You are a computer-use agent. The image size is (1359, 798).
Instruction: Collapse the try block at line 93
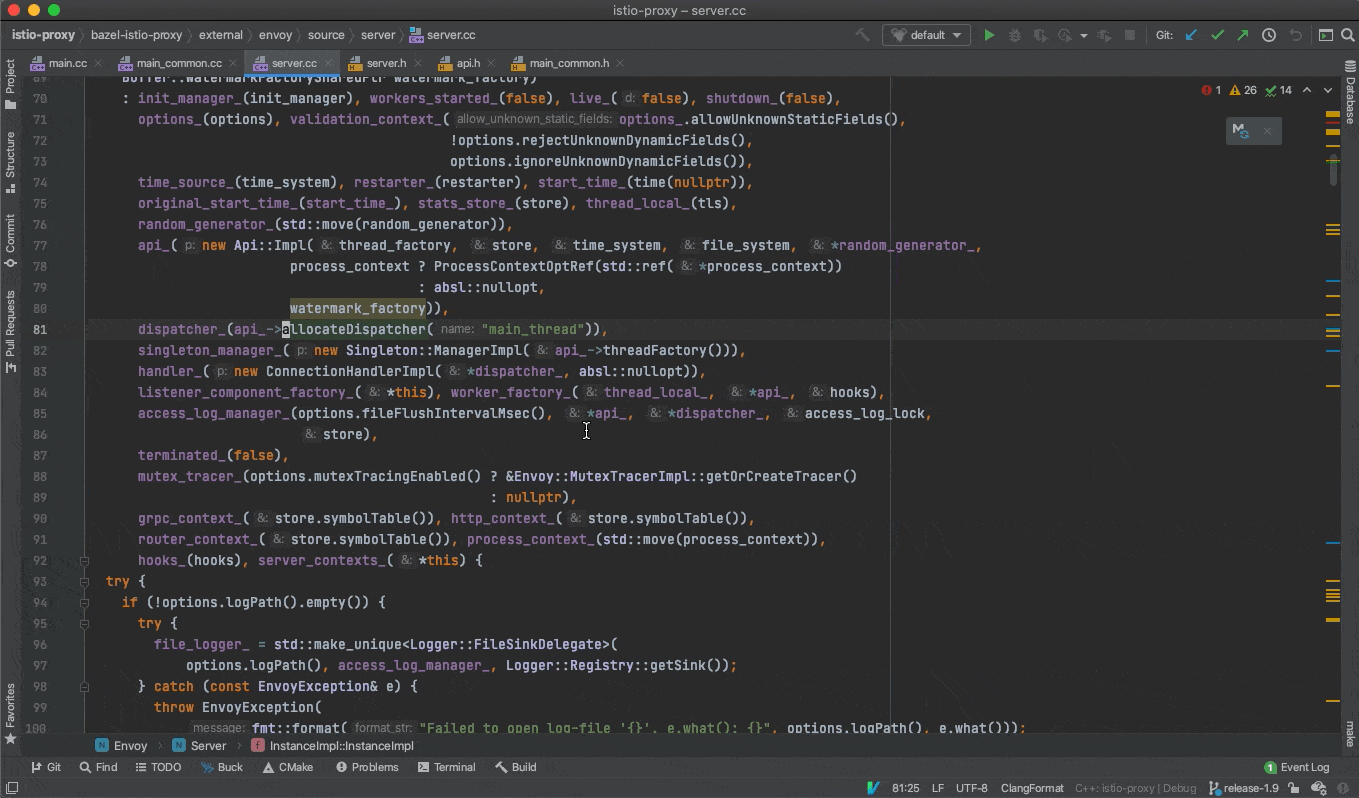point(85,581)
